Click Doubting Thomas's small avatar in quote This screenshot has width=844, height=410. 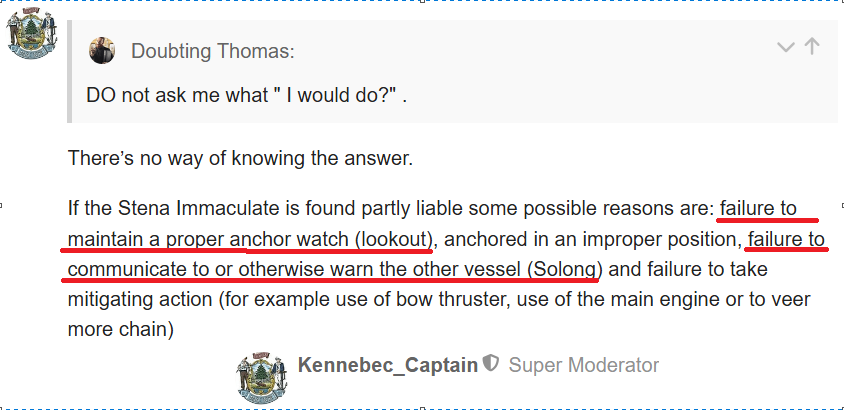pyautogui.click(x=102, y=50)
